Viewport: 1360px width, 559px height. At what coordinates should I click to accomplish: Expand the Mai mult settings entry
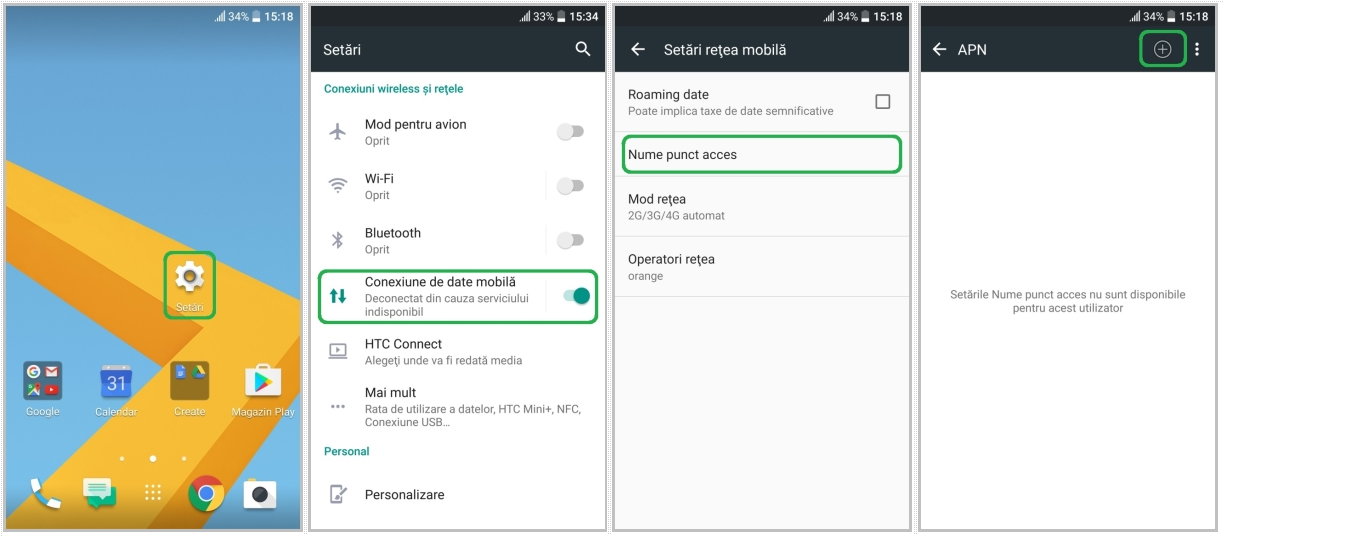point(458,407)
